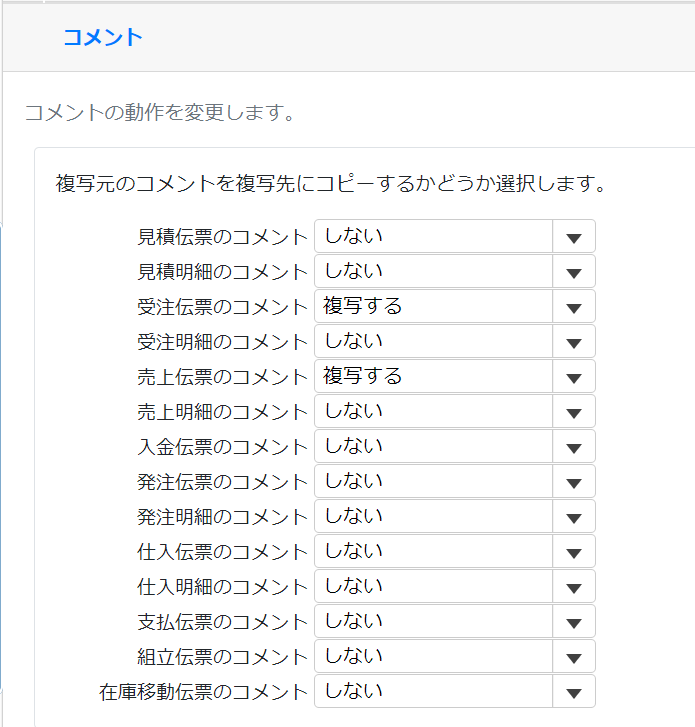Open the 在庫移動伝票のコメント dropdown

454,691
